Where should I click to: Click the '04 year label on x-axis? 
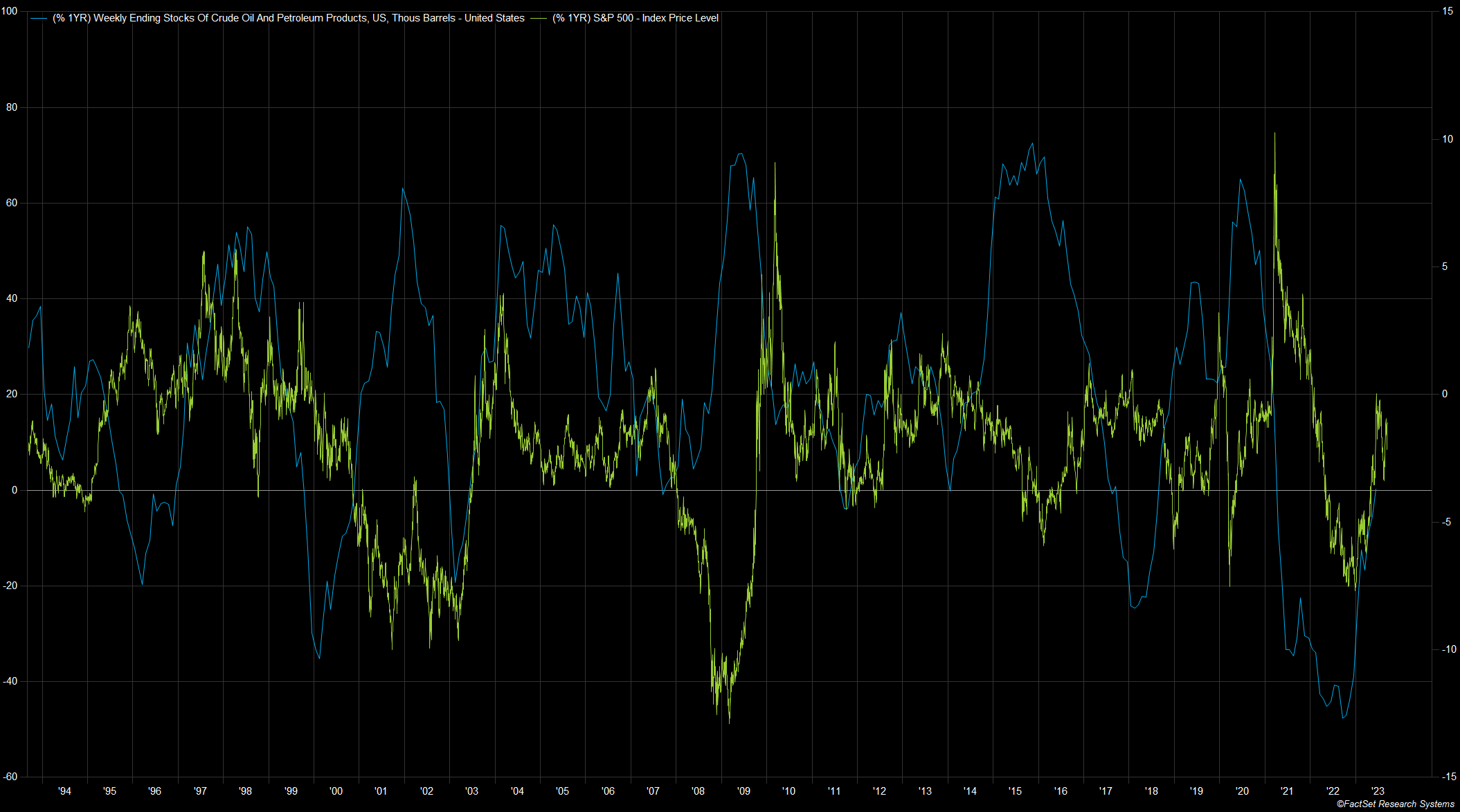tap(517, 791)
